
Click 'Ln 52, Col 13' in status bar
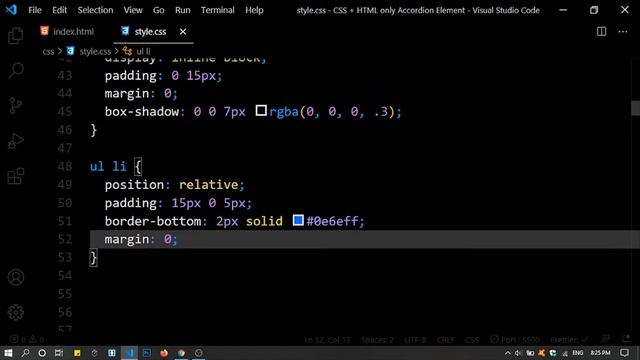tap(327, 340)
